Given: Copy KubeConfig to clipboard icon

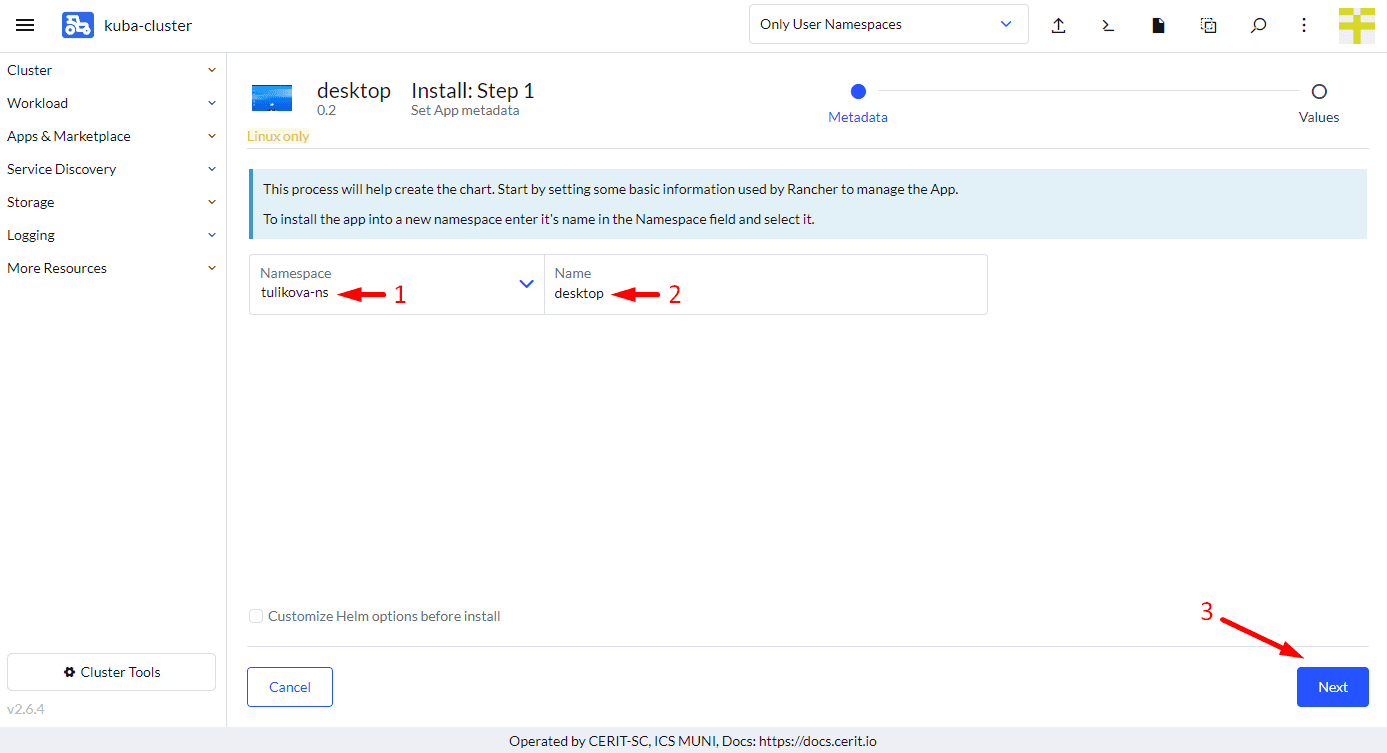Looking at the screenshot, I should click(x=1208, y=25).
